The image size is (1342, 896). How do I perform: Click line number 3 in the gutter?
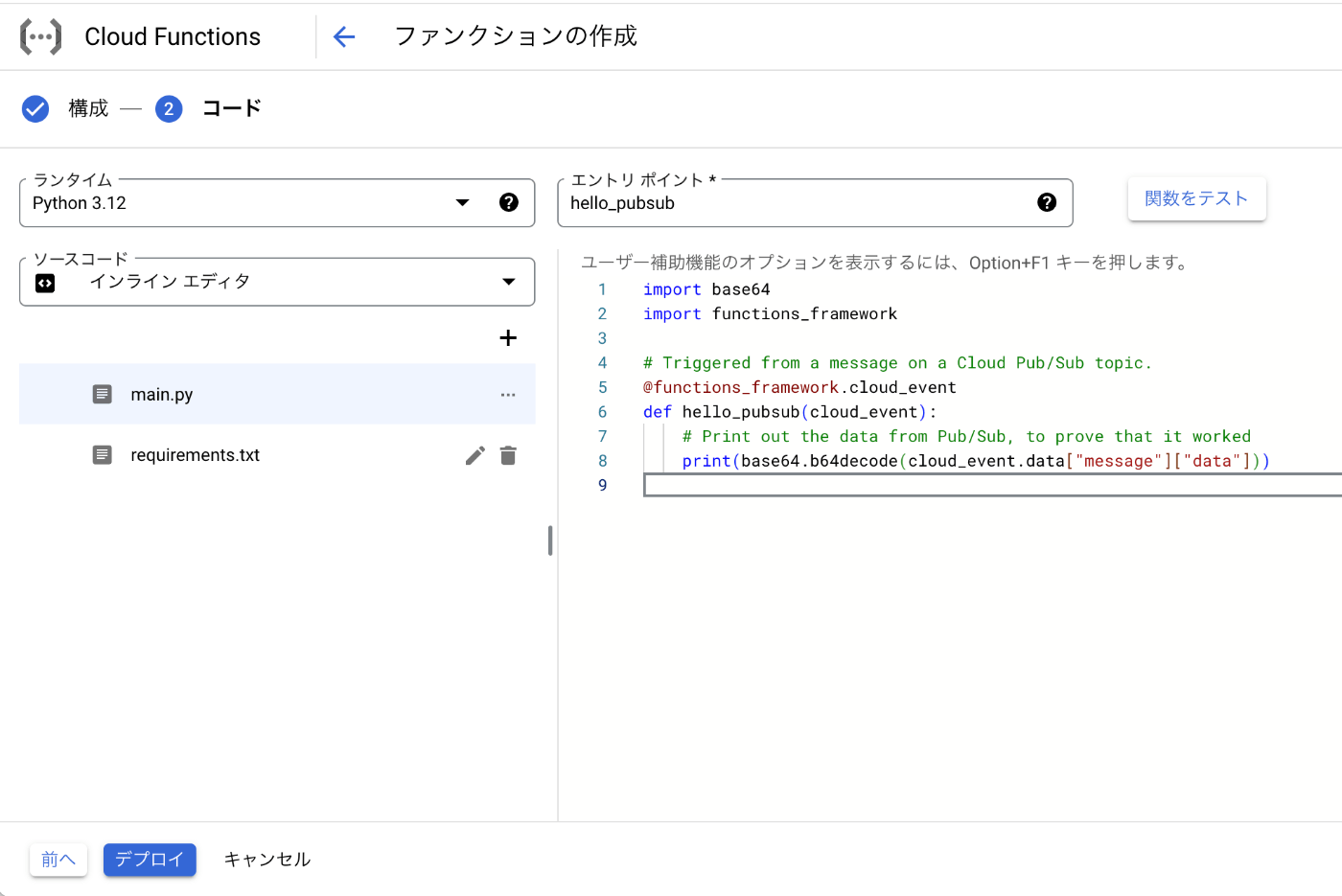[x=602, y=338]
